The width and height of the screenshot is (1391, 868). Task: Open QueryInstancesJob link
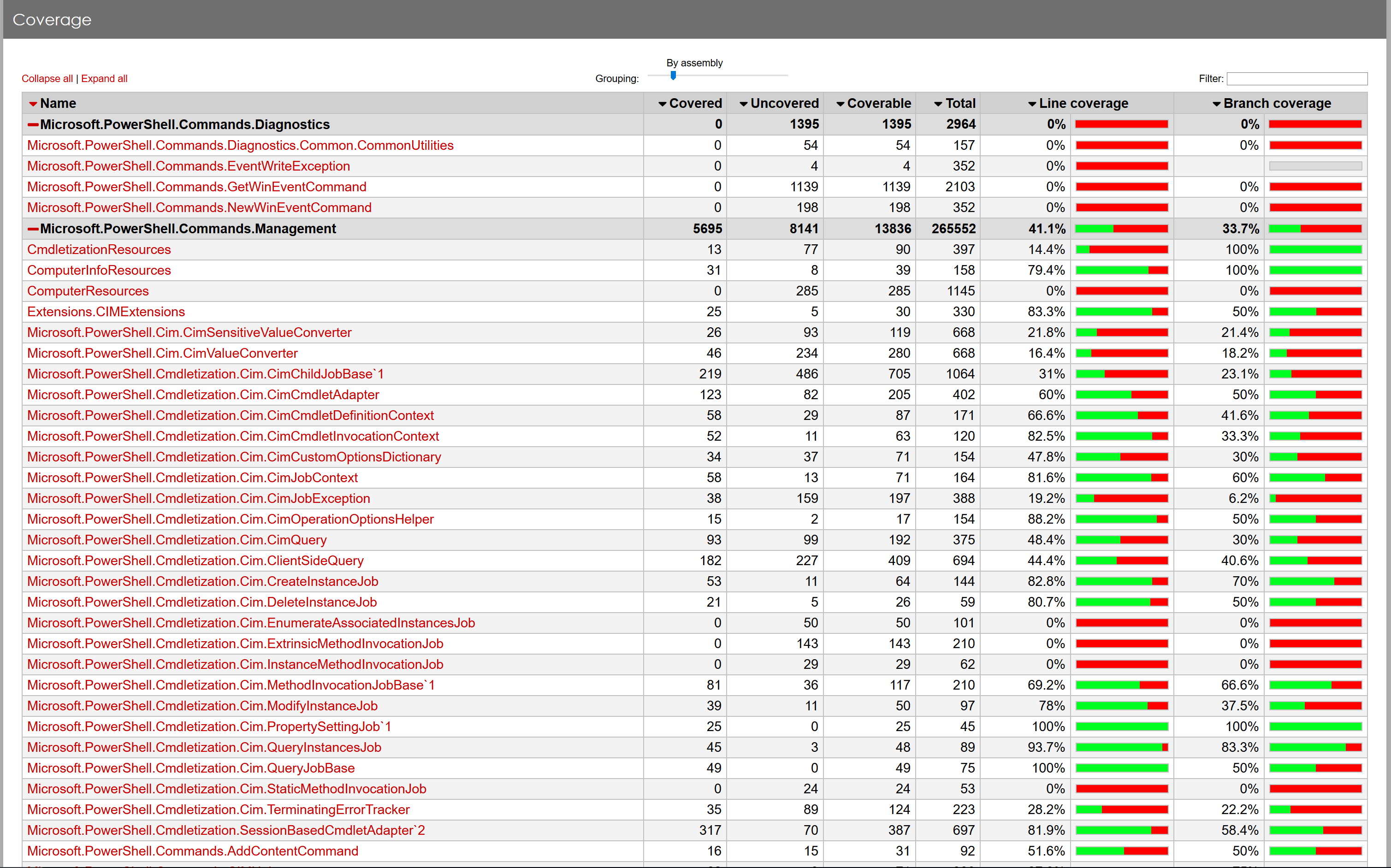click(204, 747)
